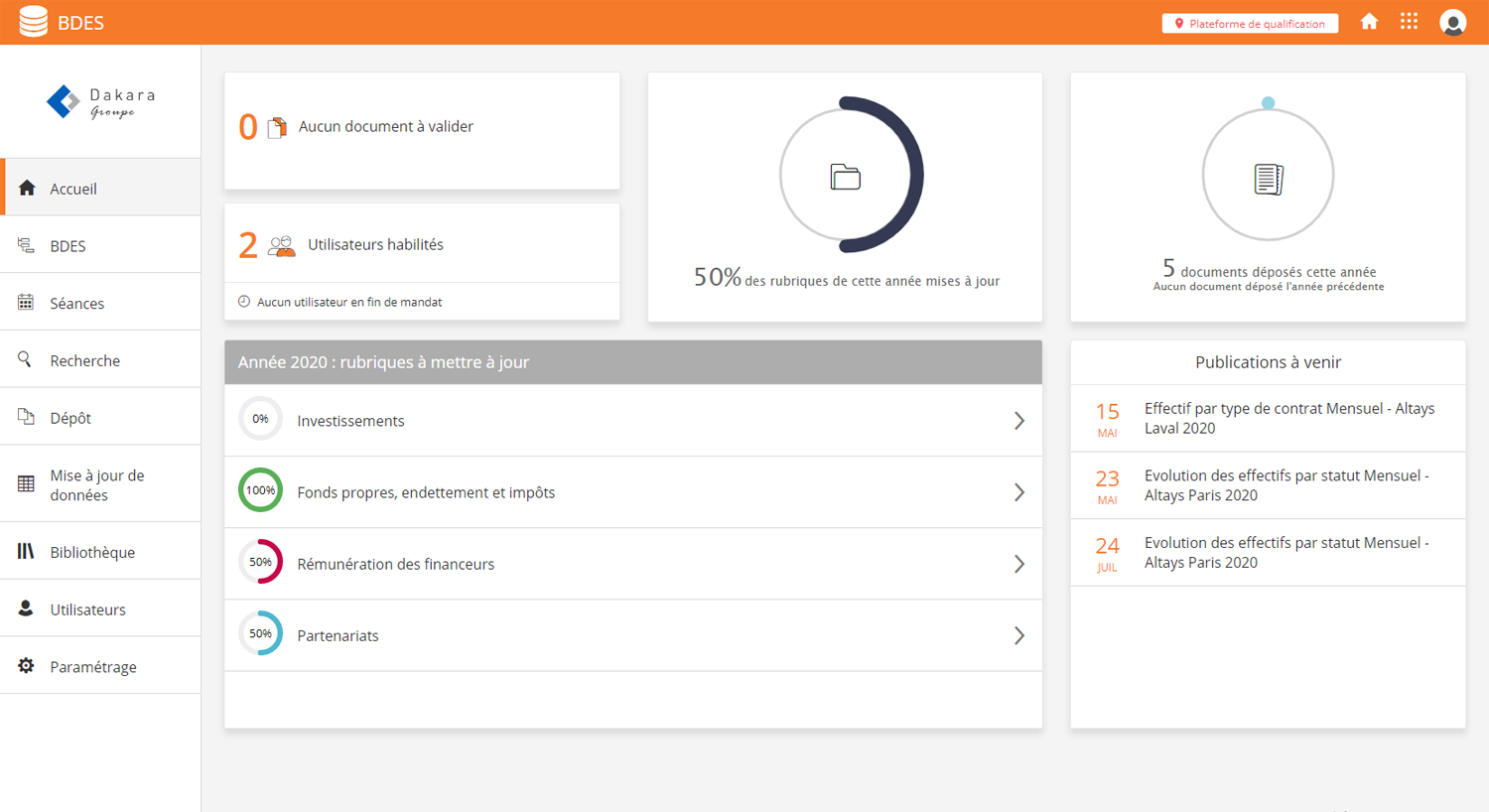Click the authorized users group icon

click(282, 245)
